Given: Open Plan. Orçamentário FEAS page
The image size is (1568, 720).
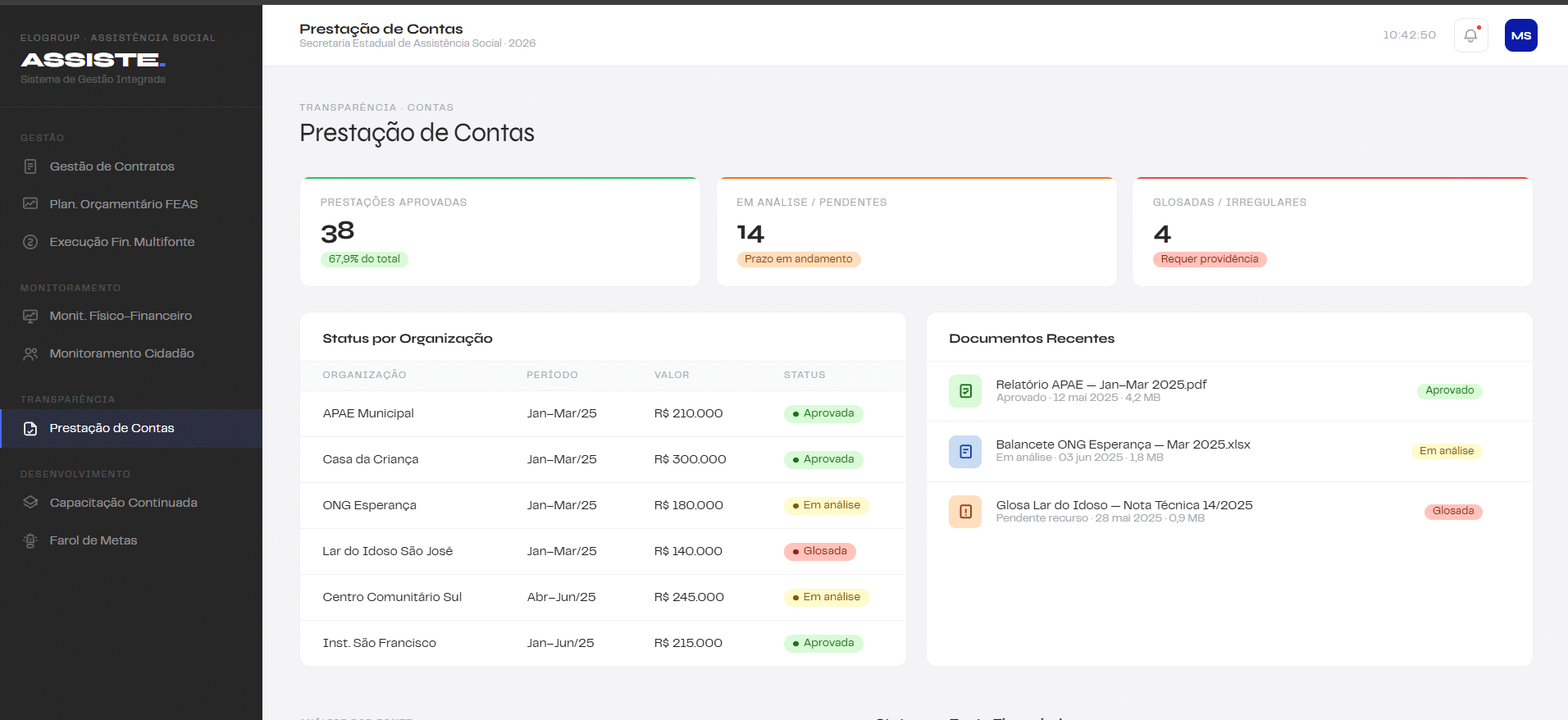Looking at the screenshot, I should [x=131, y=204].
